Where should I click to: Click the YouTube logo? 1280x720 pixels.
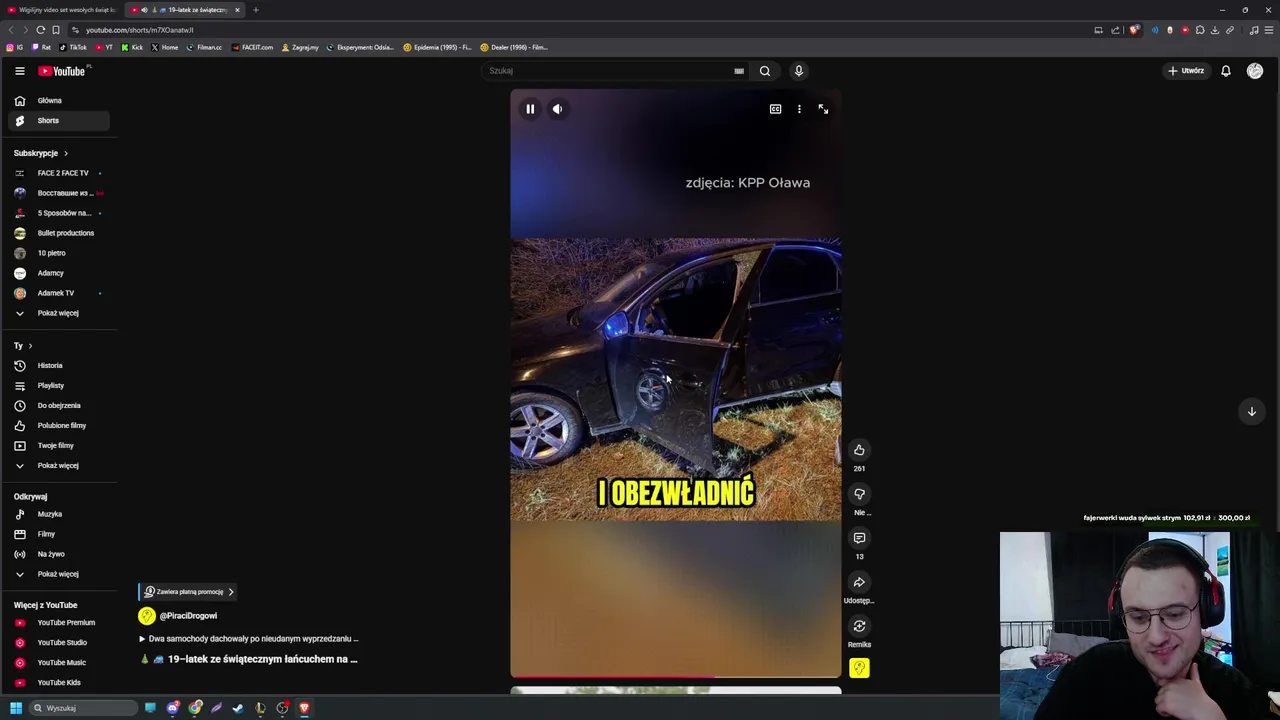pos(64,71)
